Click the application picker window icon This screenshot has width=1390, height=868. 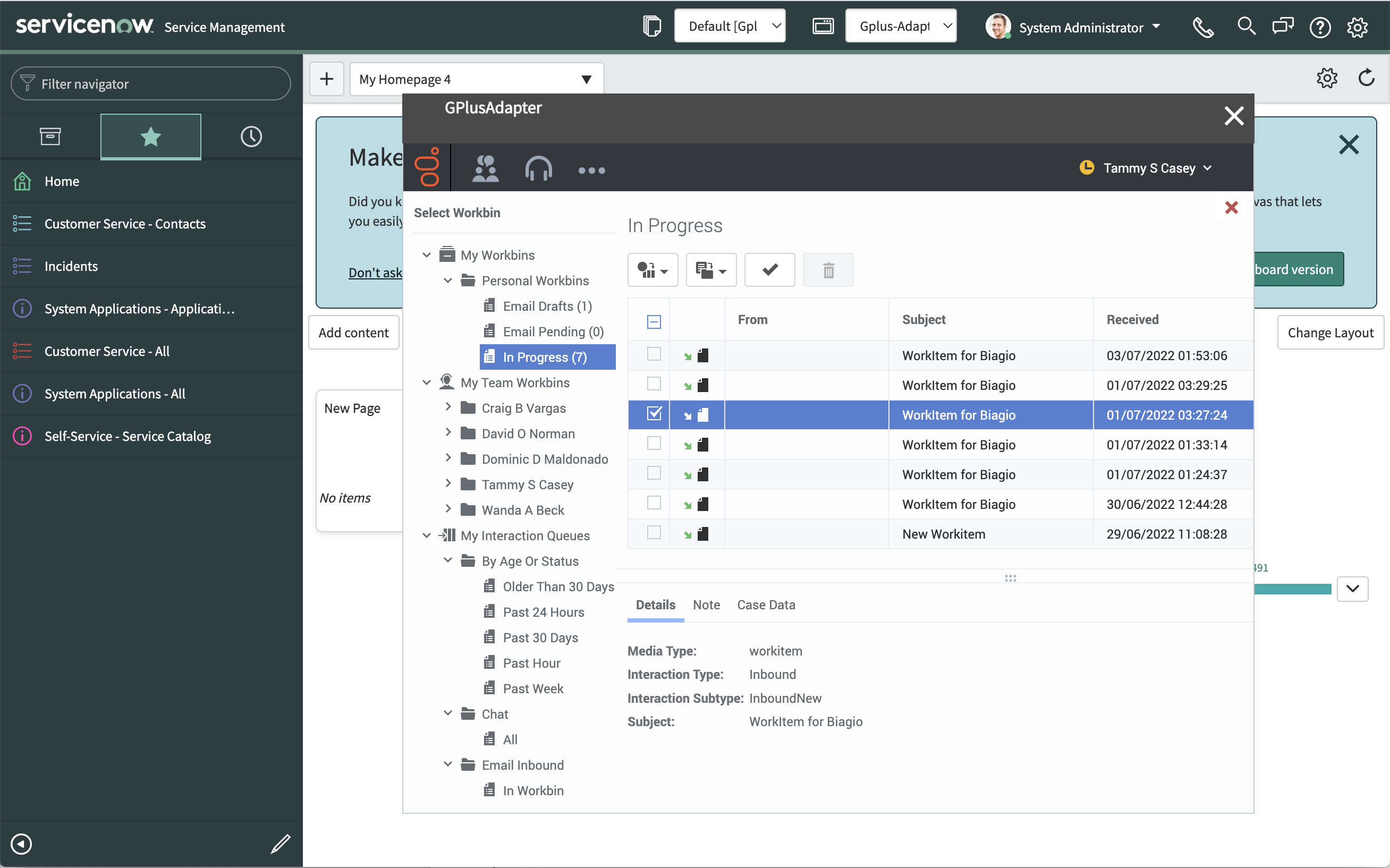coord(823,27)
